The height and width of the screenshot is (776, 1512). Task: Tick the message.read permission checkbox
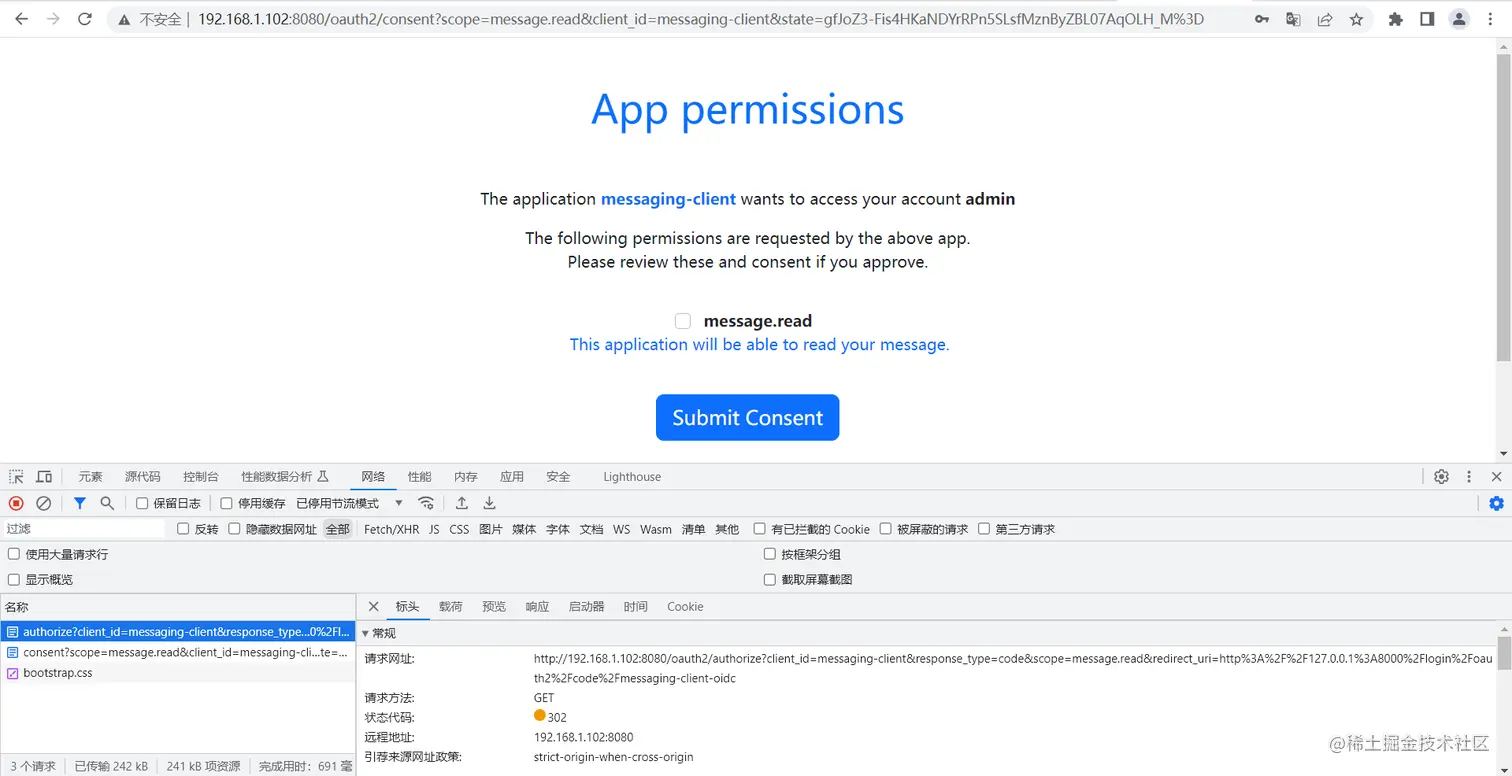point(683,321)
